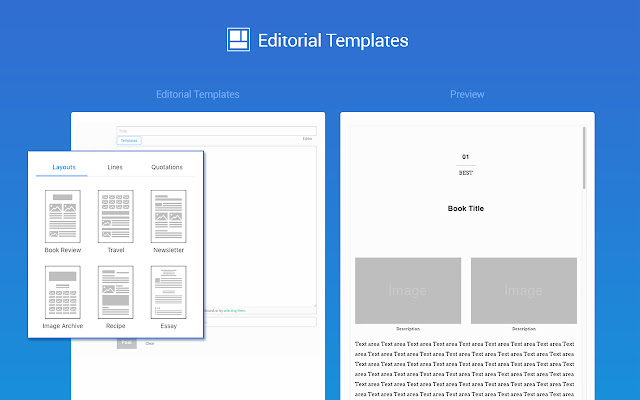This screenshot has height=400, width=640.
Task: Select the Recipe layout thumbnail
Action: tap(116, 292)
